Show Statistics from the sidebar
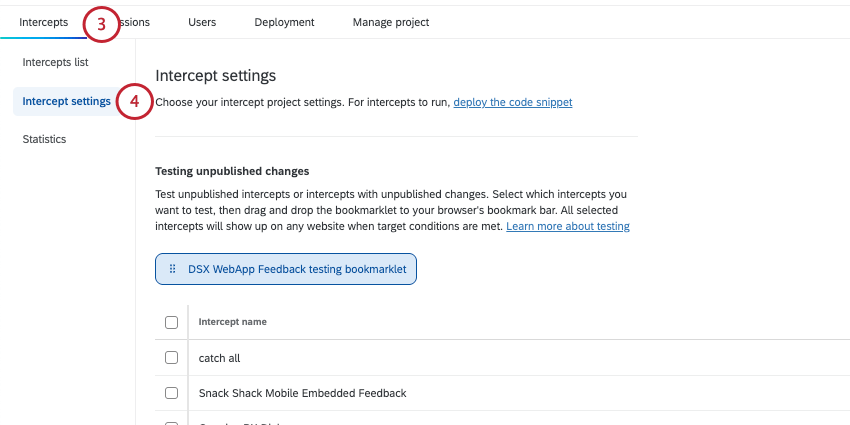Viewport: 850px width, 425px height. [44, 139]
